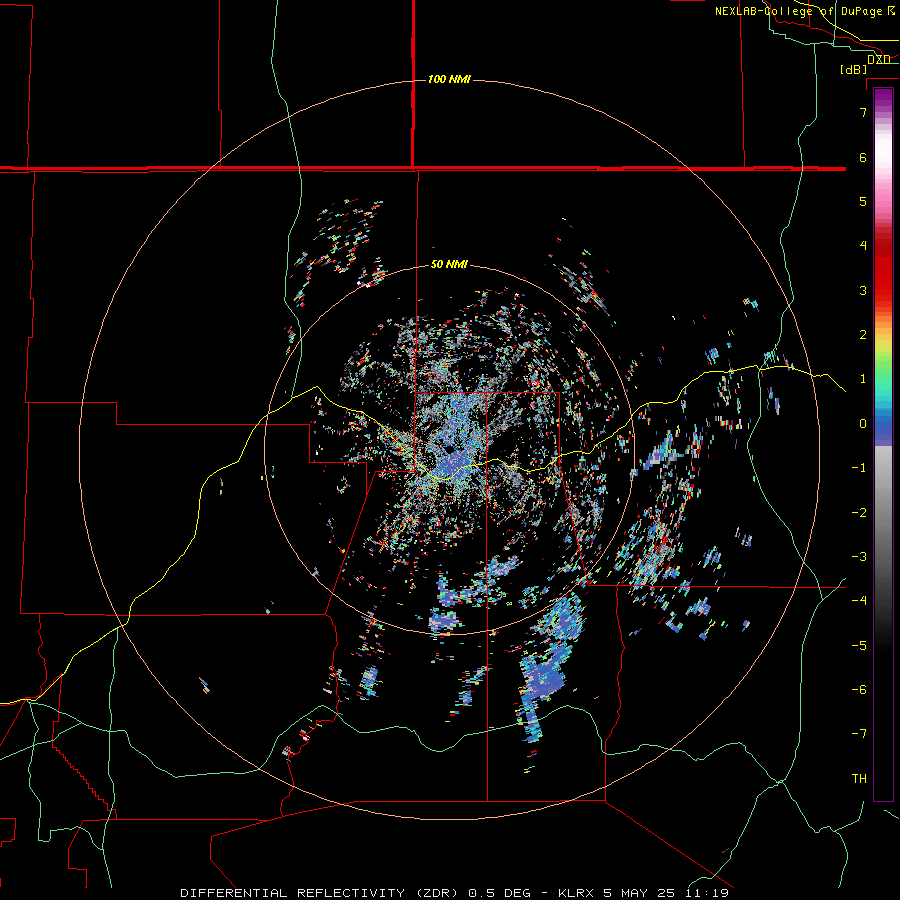This screenshot has height=900, width=900.
Task: Click the 11:19 timestamp
Action: click(707, 893)
